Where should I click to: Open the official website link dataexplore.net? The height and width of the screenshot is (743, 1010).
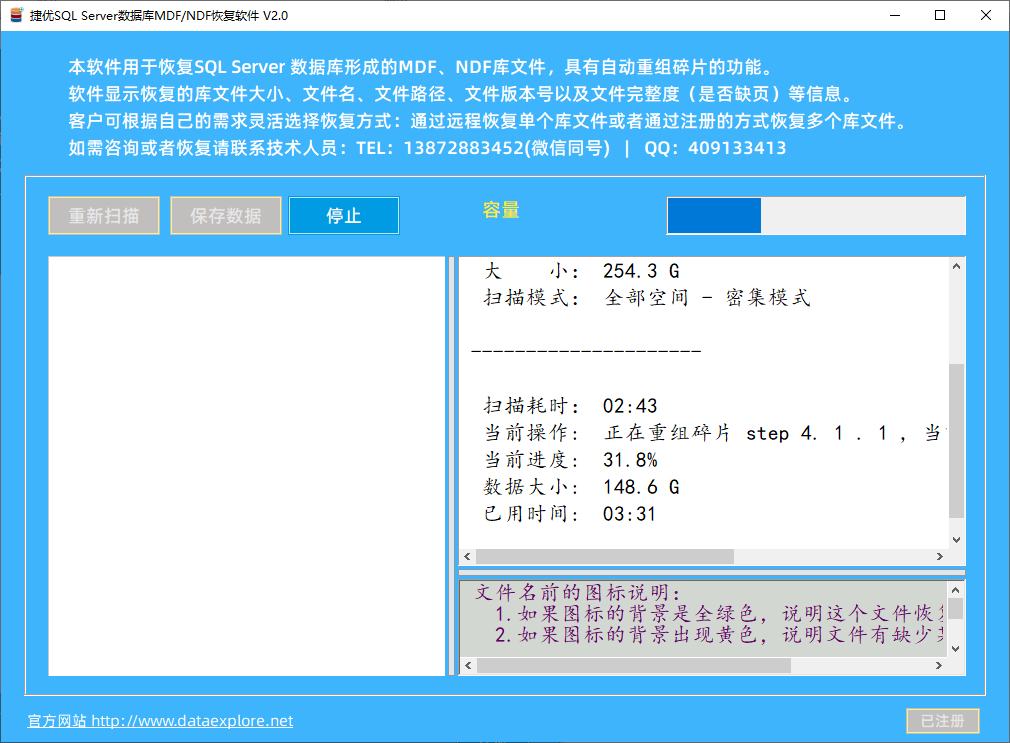tap(160, 720)
